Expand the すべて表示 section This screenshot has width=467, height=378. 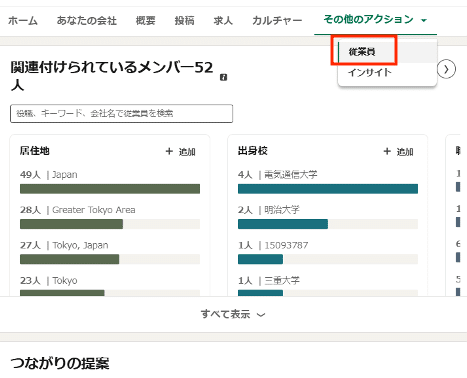click(x=233, y=314)
